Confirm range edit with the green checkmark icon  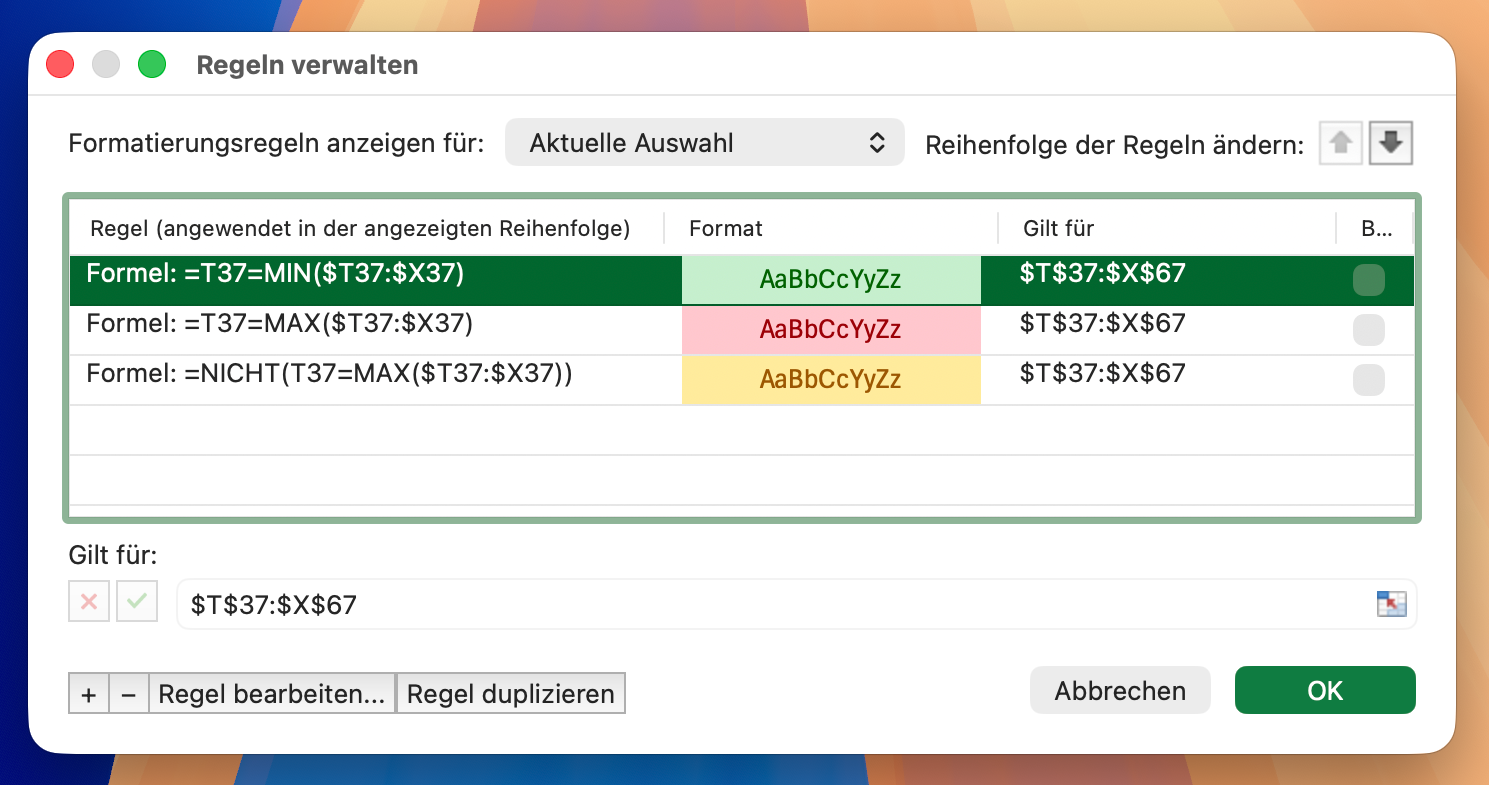click(x=137, y=602)
